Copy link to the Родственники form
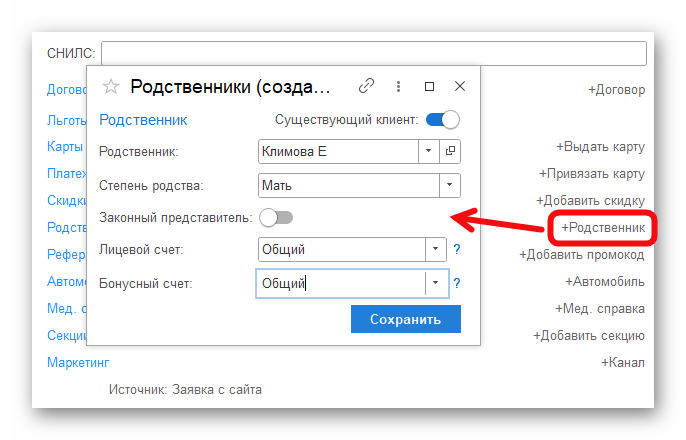The height and width of the screenshot is (440, 686). point(367,86)
